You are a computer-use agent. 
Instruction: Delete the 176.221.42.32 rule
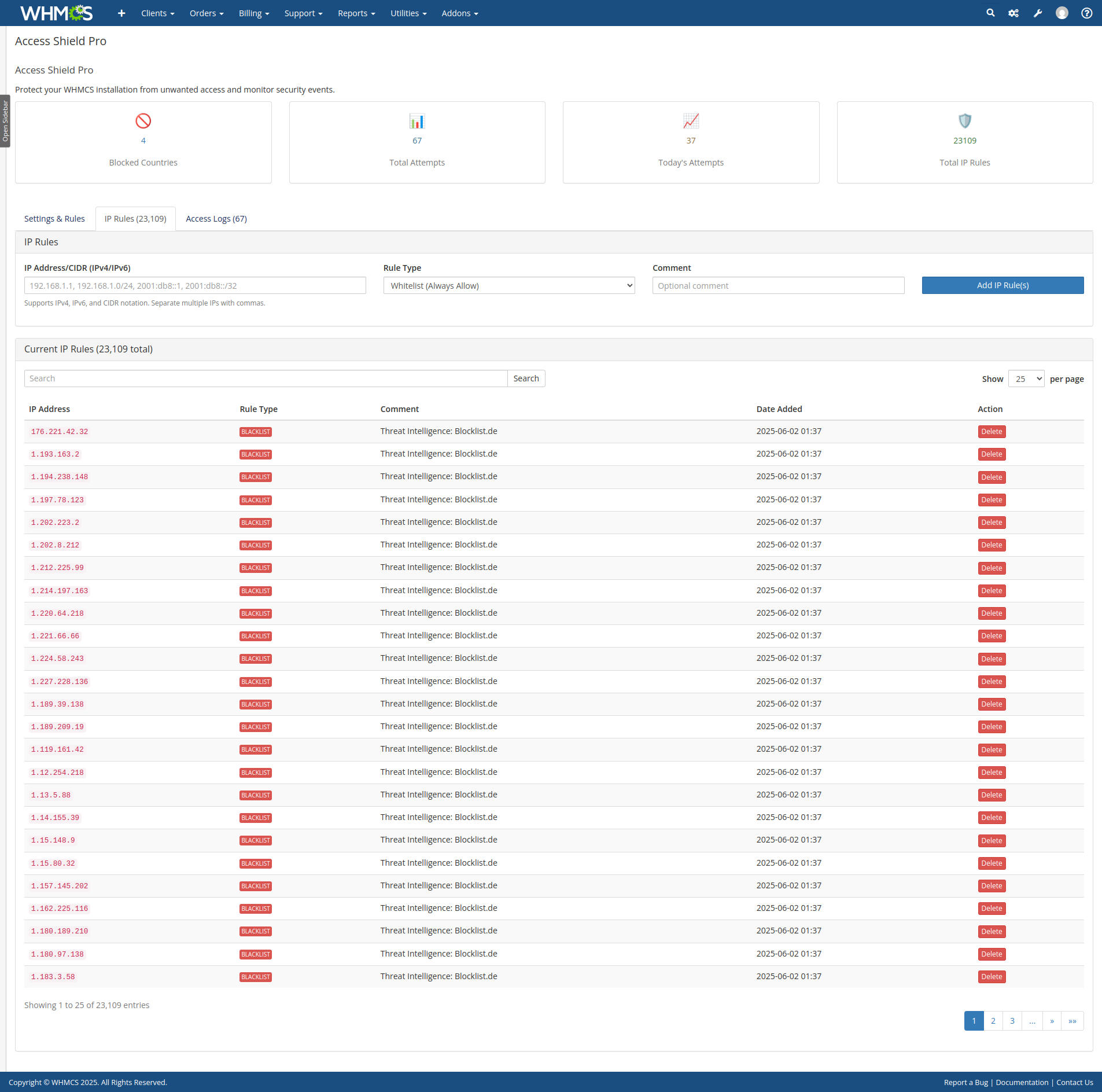coord(992,432)
